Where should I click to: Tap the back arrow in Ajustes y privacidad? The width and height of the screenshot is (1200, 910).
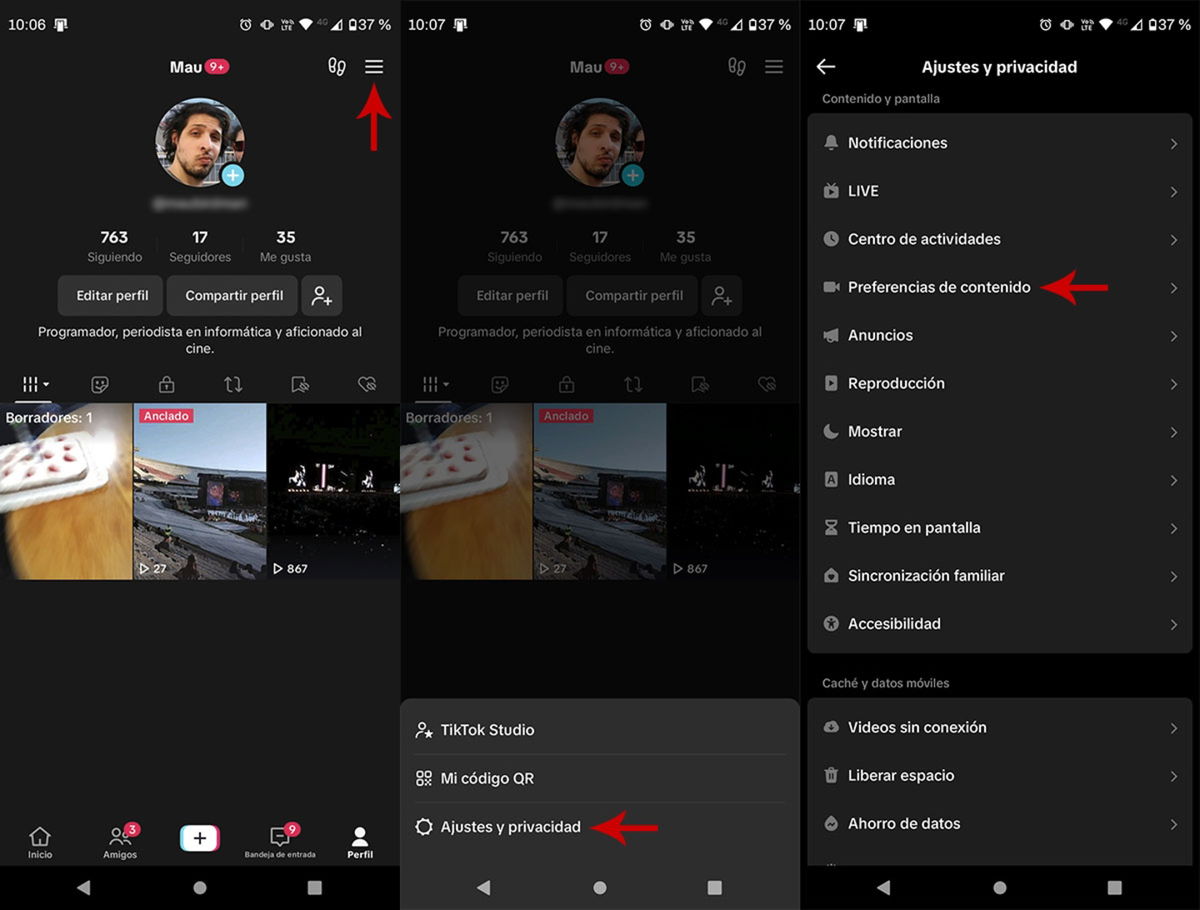[x=826, y=67]
